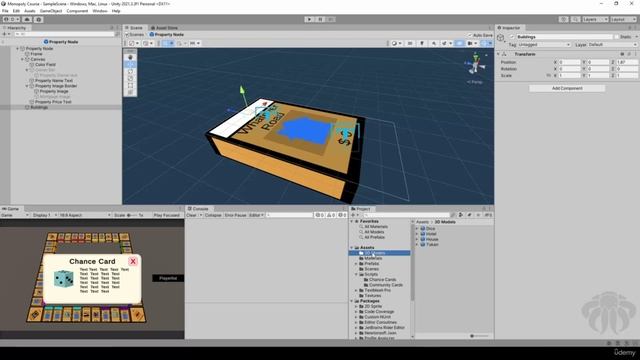Click the Play button
The height and width of the screenshot is (360, 640).
pyautogui.click(x=309, y=19)
